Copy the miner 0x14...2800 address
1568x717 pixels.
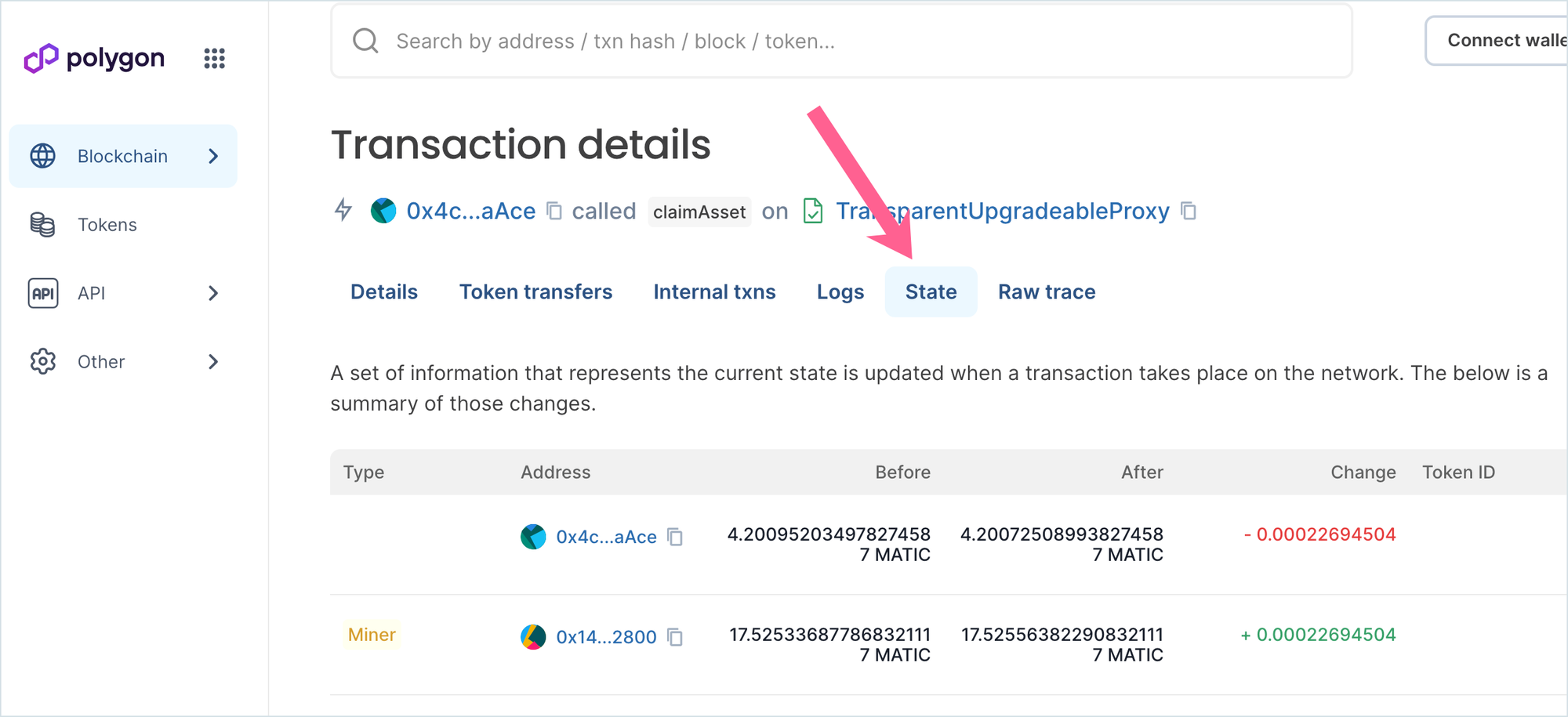pyautogui.click(x=675, y=637)
